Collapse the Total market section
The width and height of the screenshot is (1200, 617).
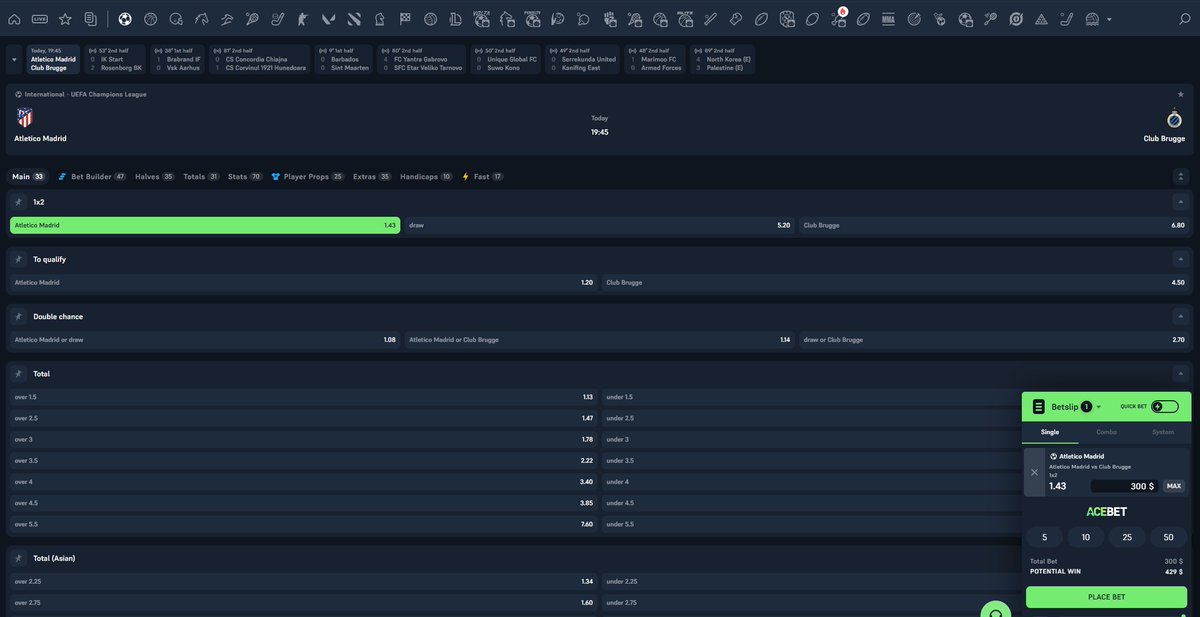[x=1179, y=373]
